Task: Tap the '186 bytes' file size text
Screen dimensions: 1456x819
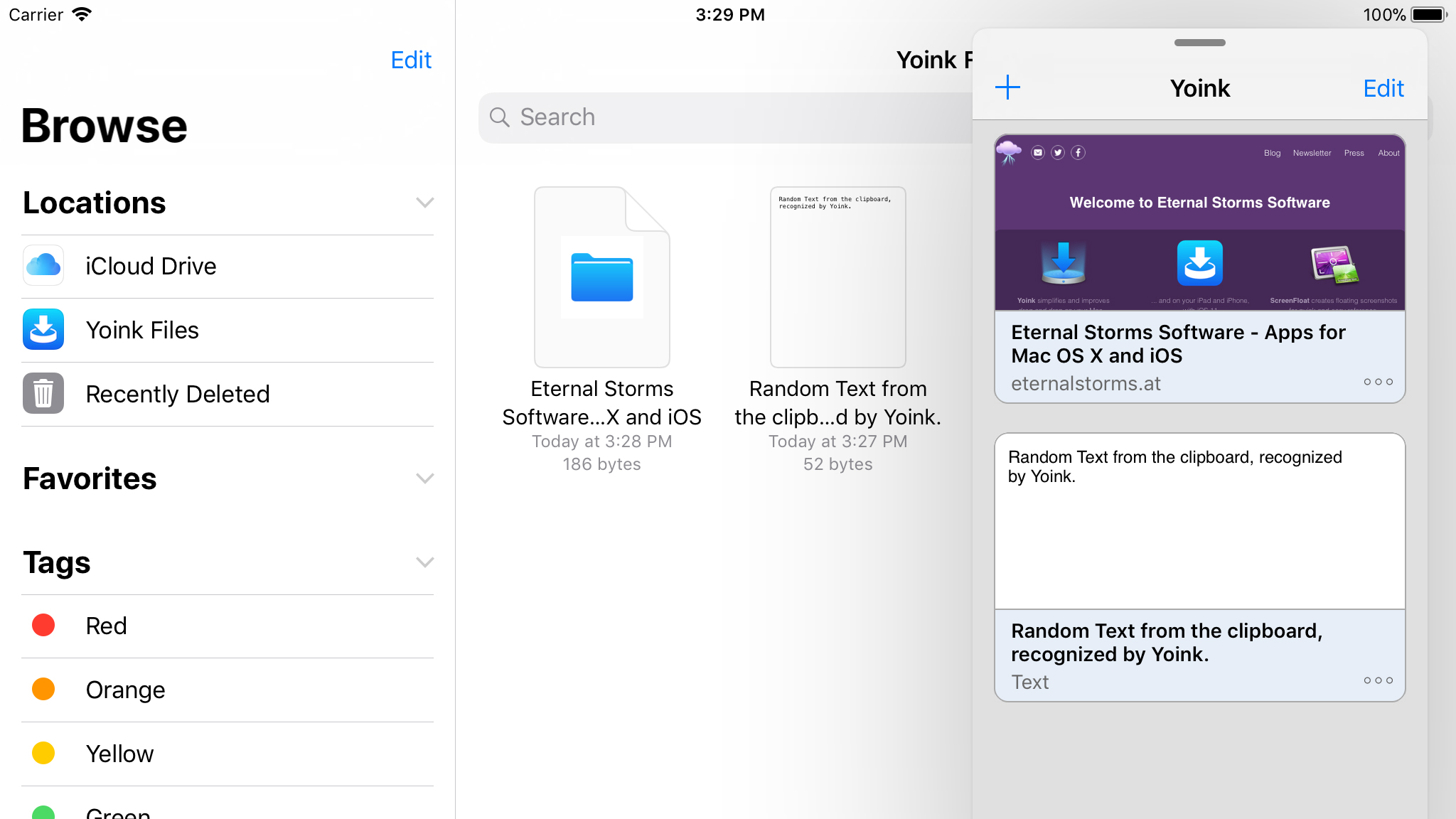Action: click(601, 464)
